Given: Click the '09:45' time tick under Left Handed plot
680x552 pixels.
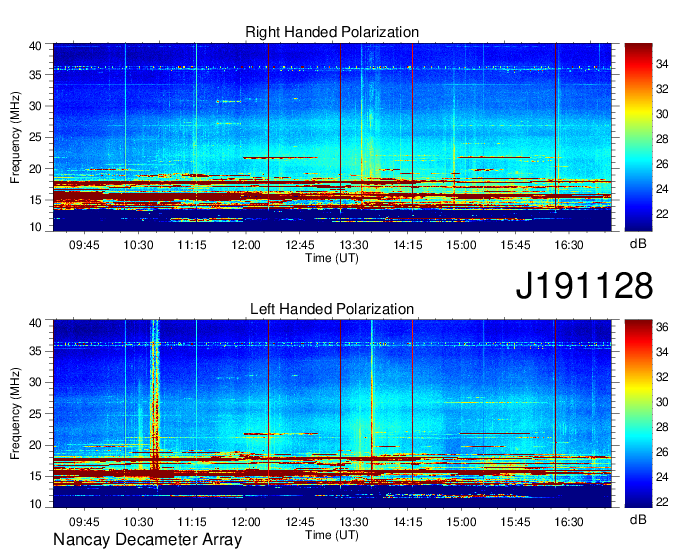Looking at the screenshot, I should click(84, 522).
